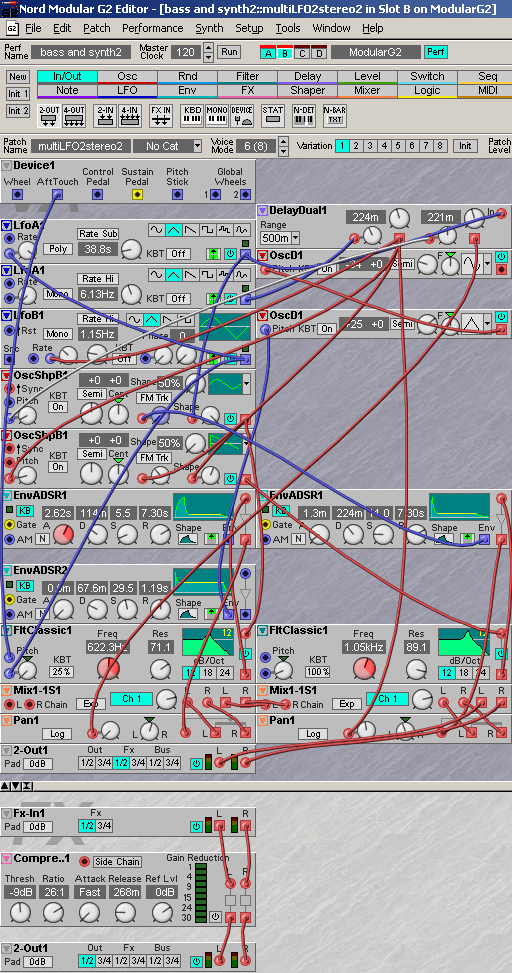The width and height of the screenshot is (512, 973).
Task: Open the patch category No Cat dropdown
Action: pyautogui.click(x=197, y=146)
